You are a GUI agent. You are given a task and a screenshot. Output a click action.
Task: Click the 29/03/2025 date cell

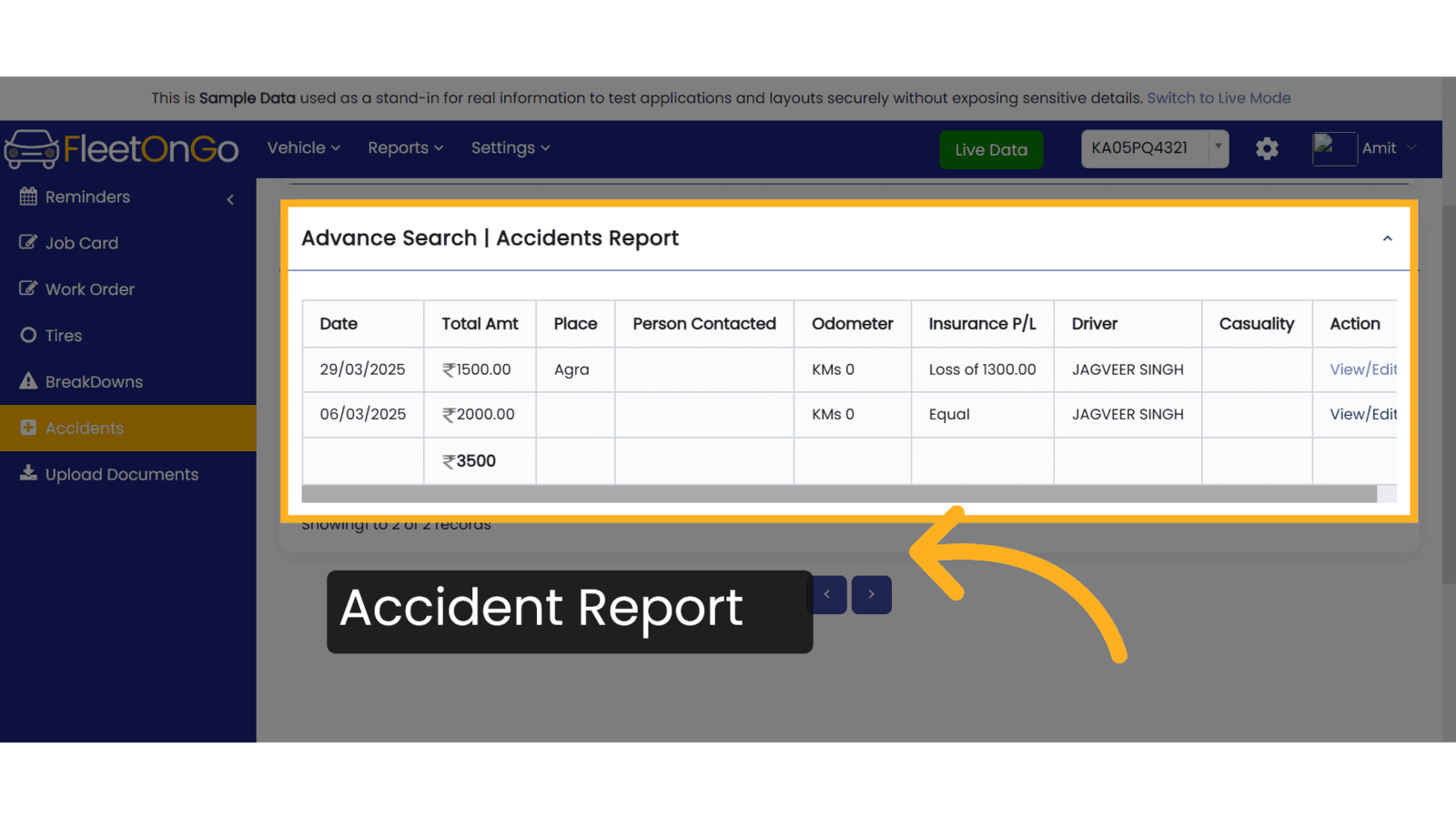[362, 369]
